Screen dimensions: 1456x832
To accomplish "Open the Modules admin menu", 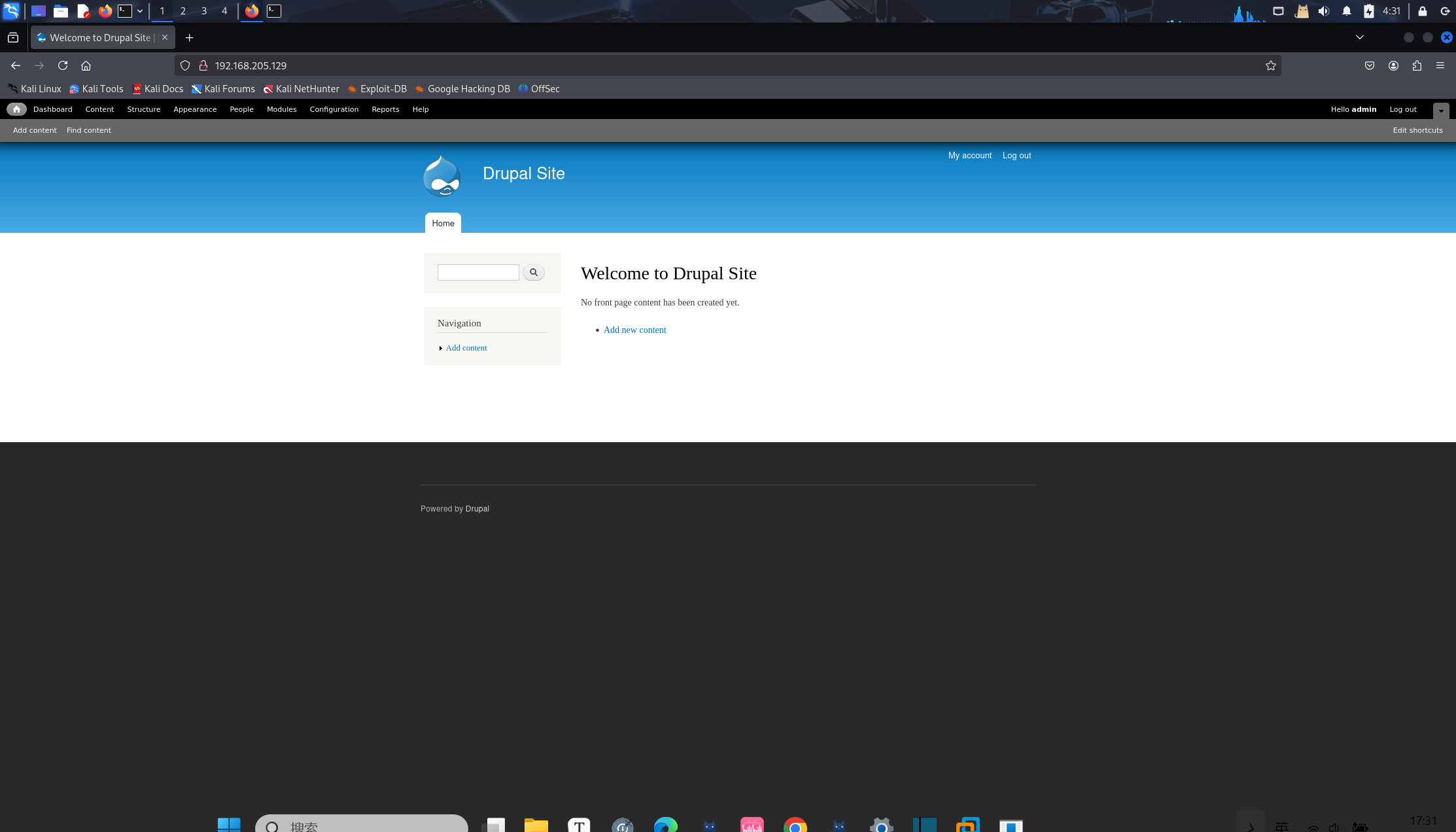I will click(x=281, y=109).
